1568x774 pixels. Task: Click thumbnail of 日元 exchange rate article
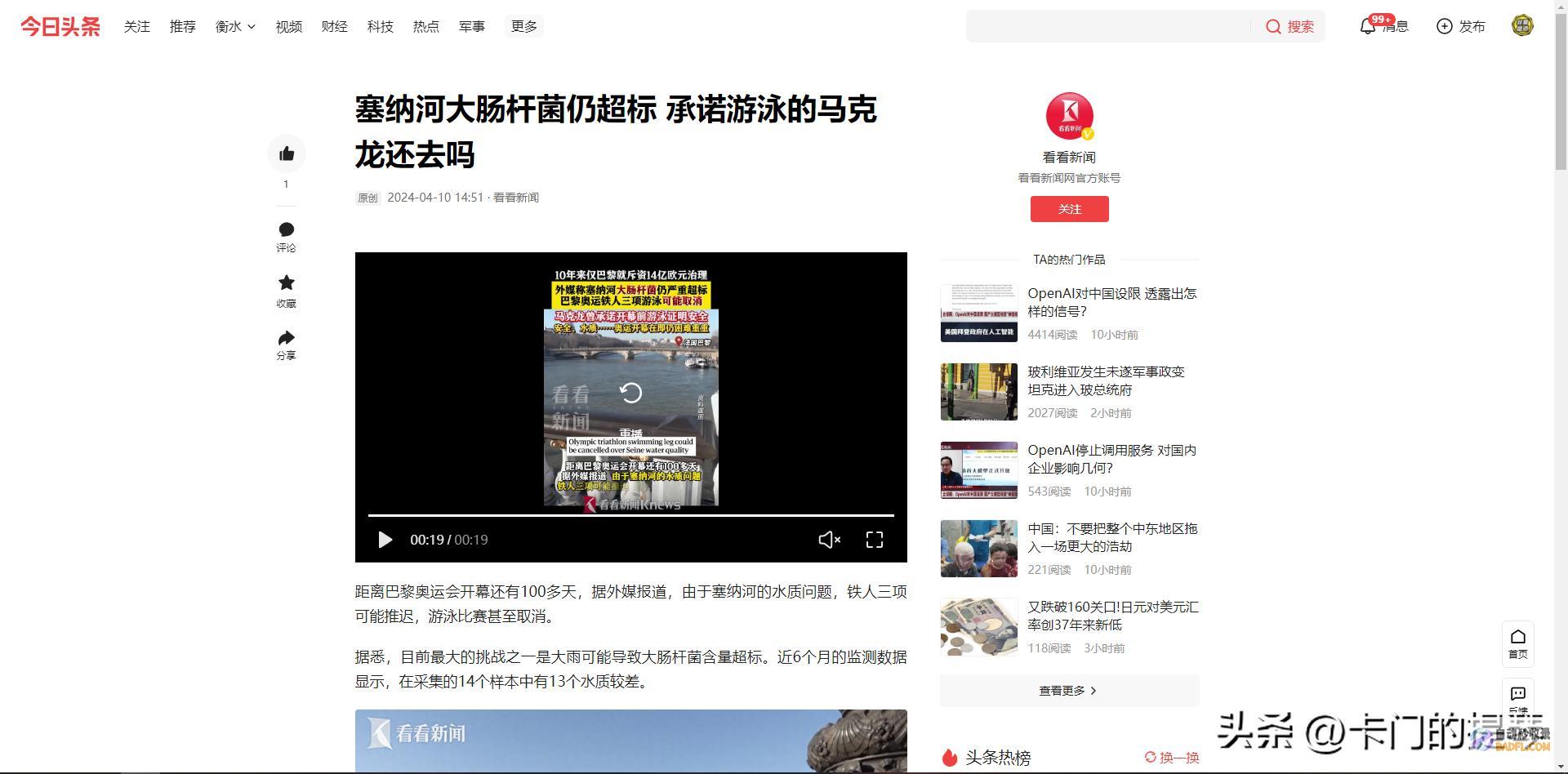[x=979, y=627]
